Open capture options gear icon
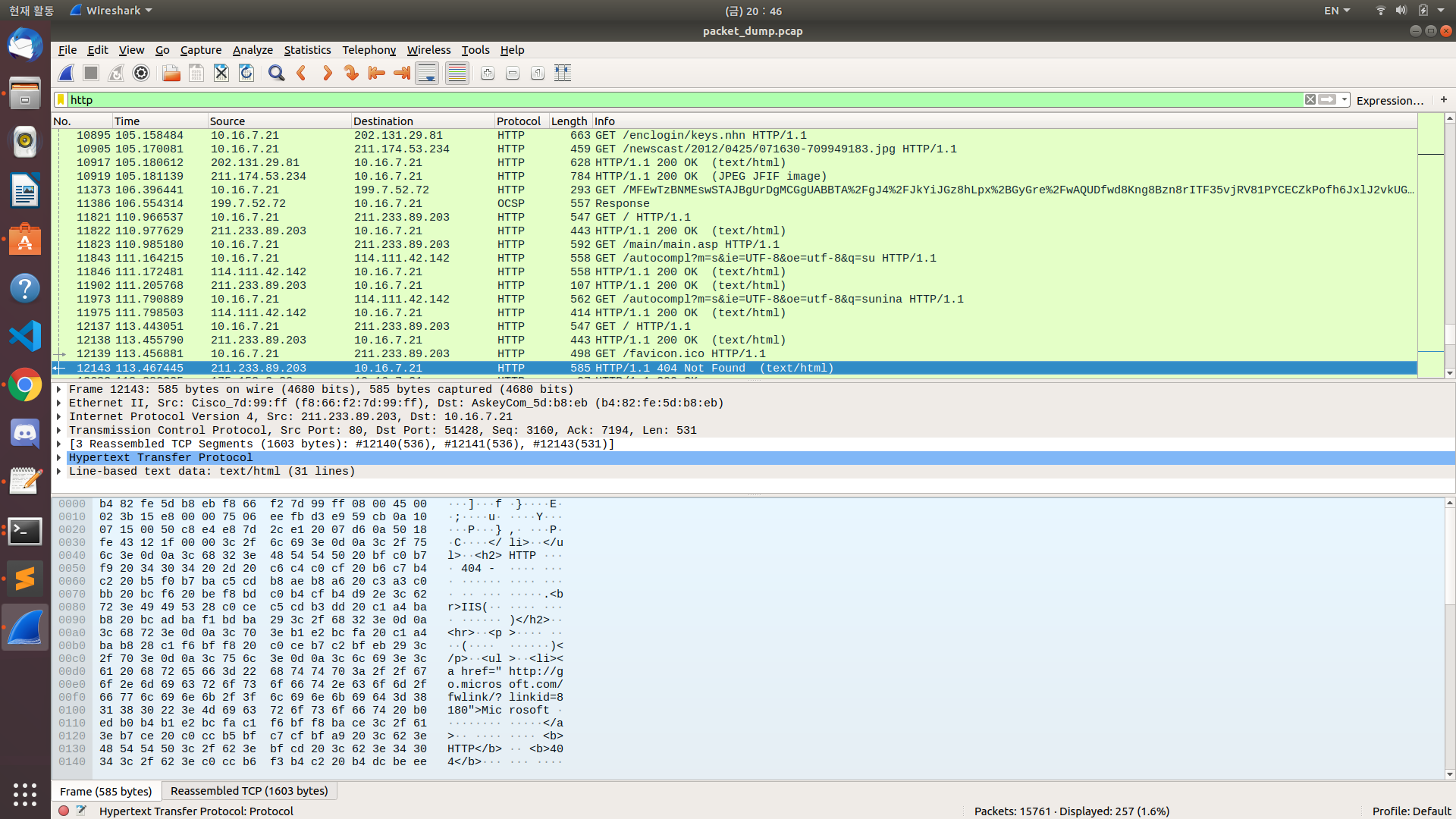 (141, 74)
